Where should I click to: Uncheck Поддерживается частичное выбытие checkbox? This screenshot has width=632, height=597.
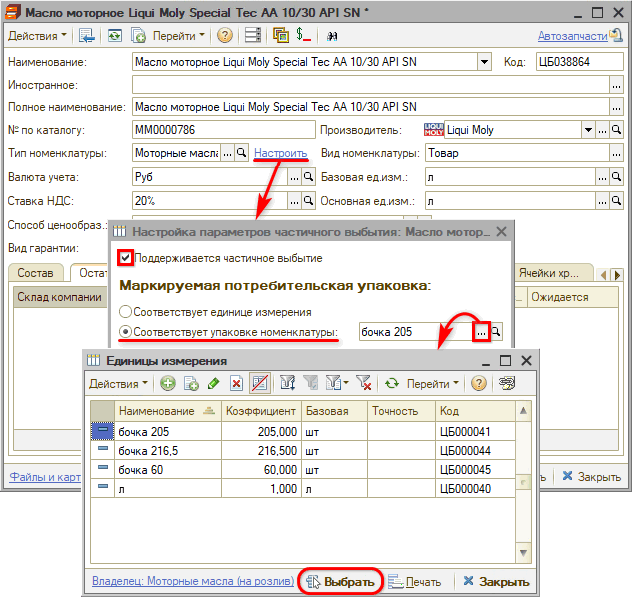pyautogui.click(x=125, y=258)
